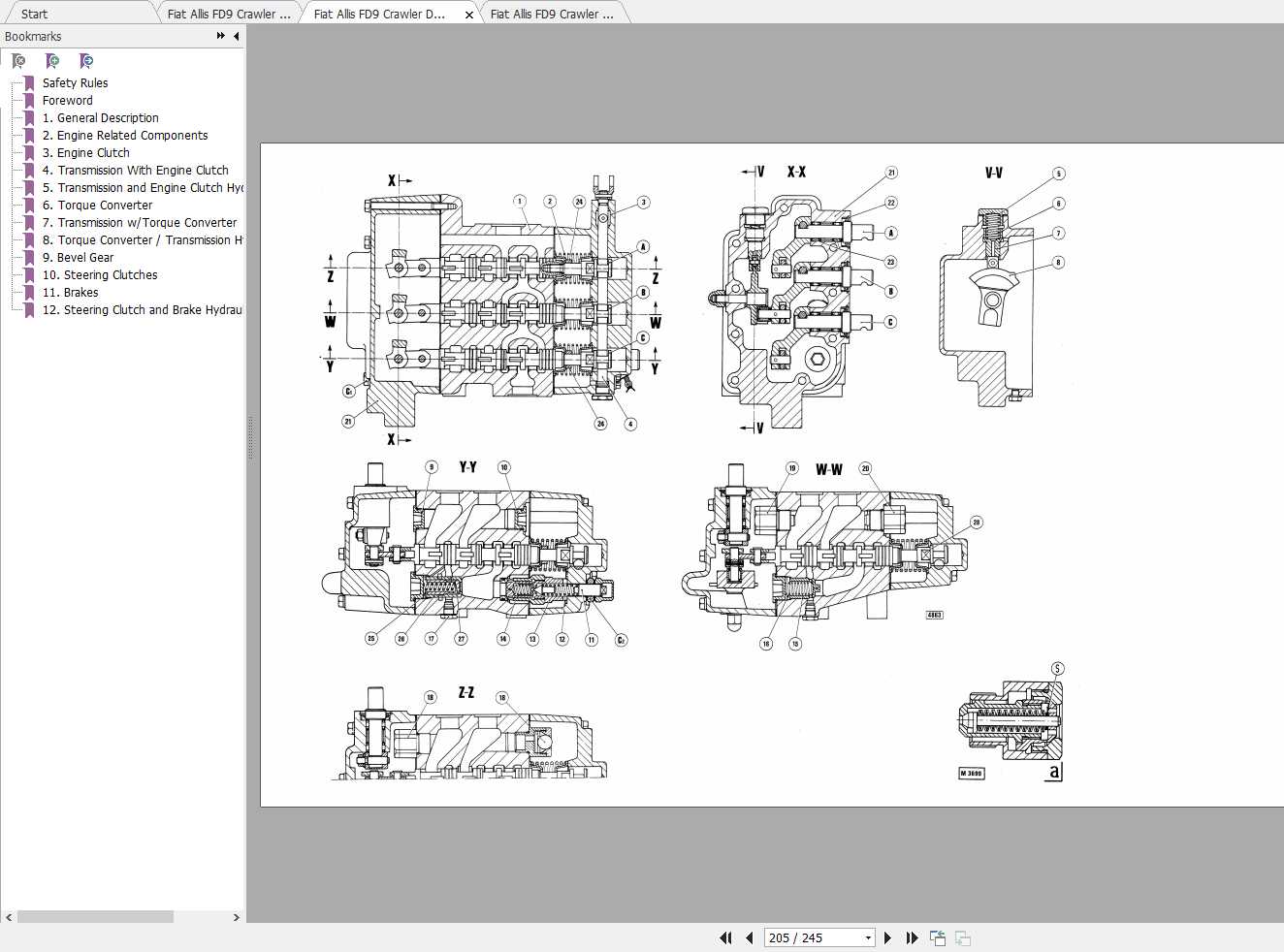Click the bookmark icon beside Safety Rules
Screen dimensions: 1284x952
(29, 83)
